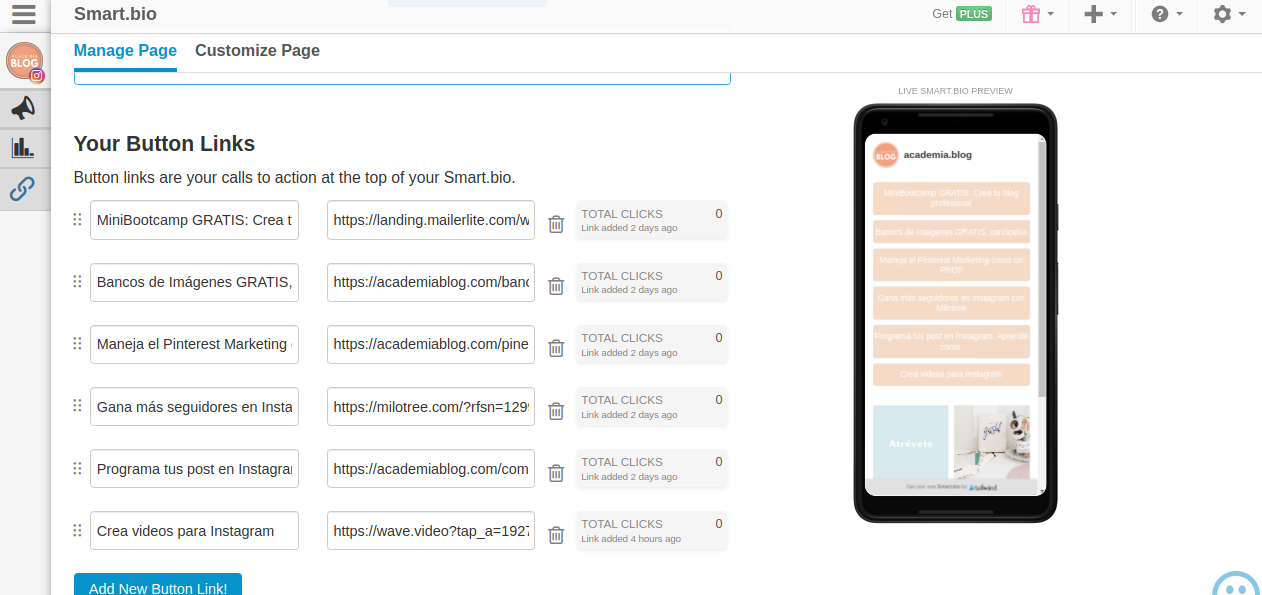Delete the Gana más seguidores link
Image resolution: width=1262 pixels, height=595 pixels.
pyautogui.click(x=556, y=410)
